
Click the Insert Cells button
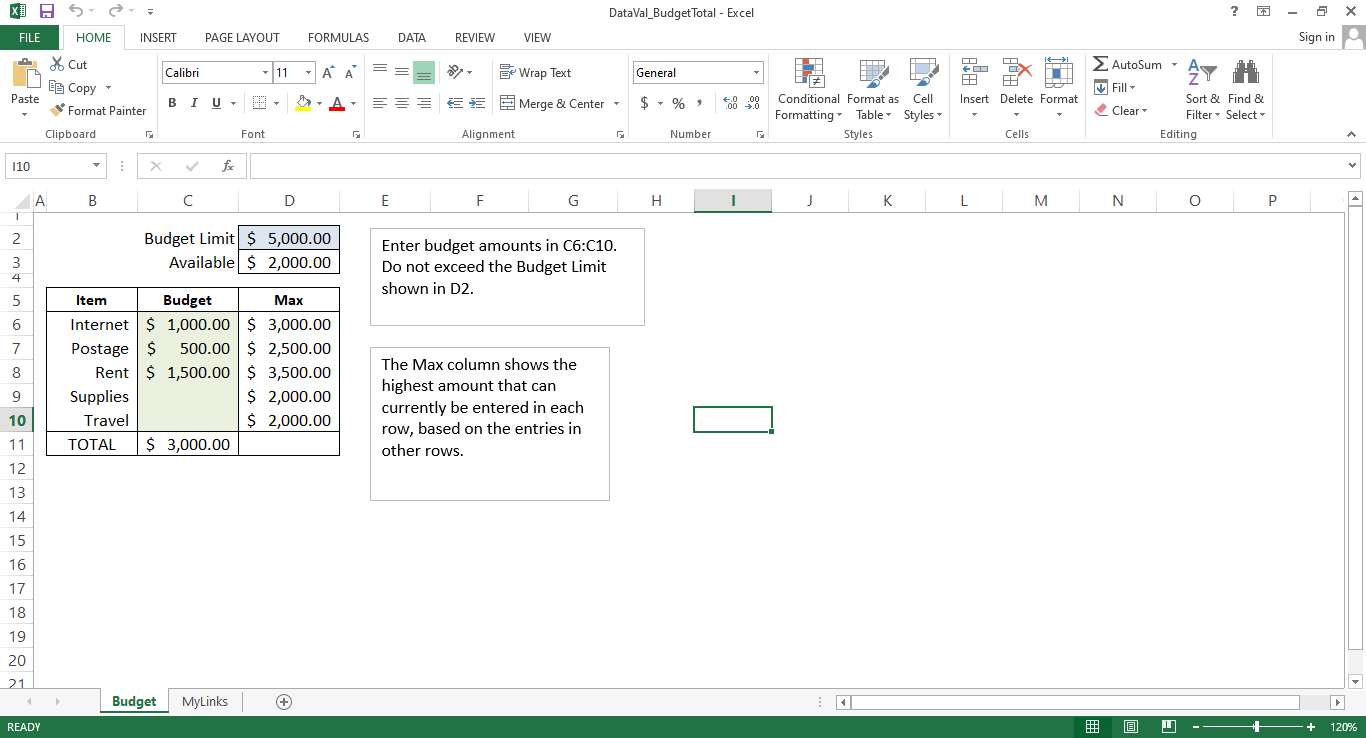[x=973, y=89]
